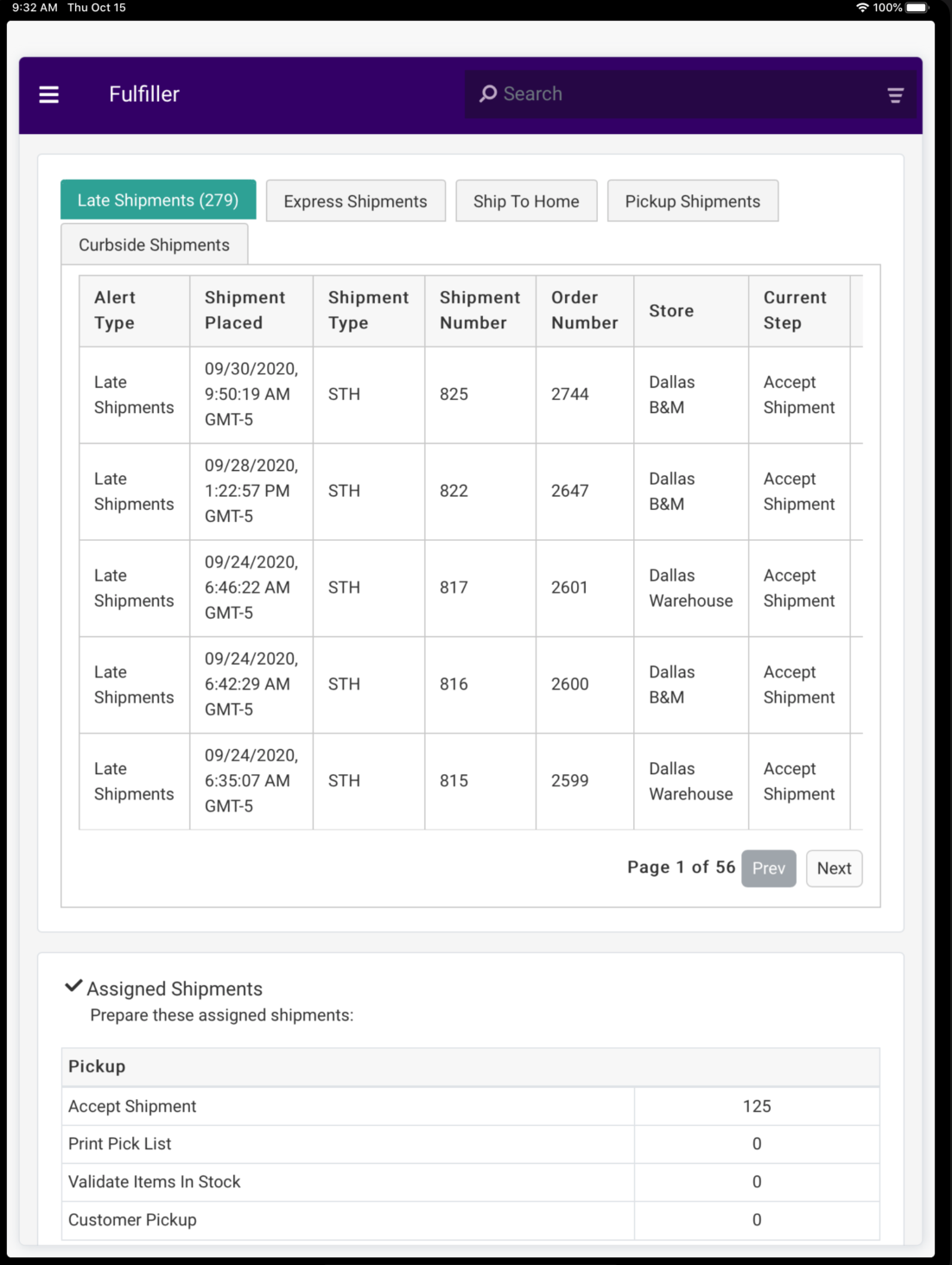Open the hamburger navigation menu
Screen dimensions: 952x1265
pyautogui.click(x=49, y=94)
